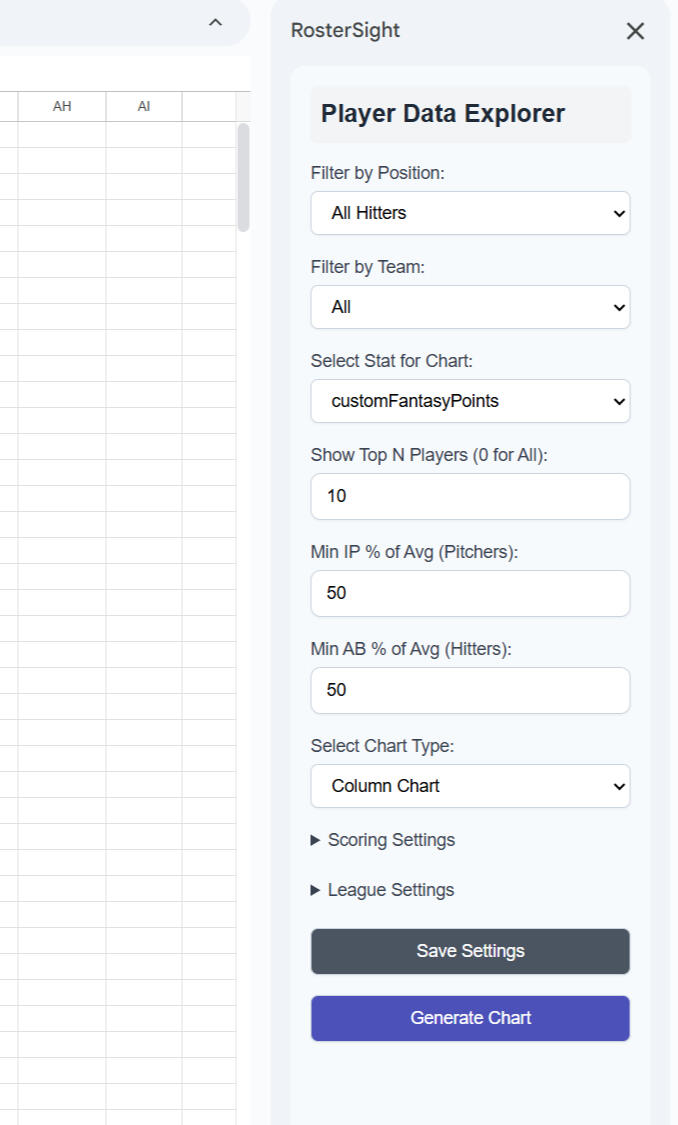Click the 'Min AB % of Avg (Hitters):' label
Image resolution: width=678 pixels, height=1125 pixels.
point(411,649)
